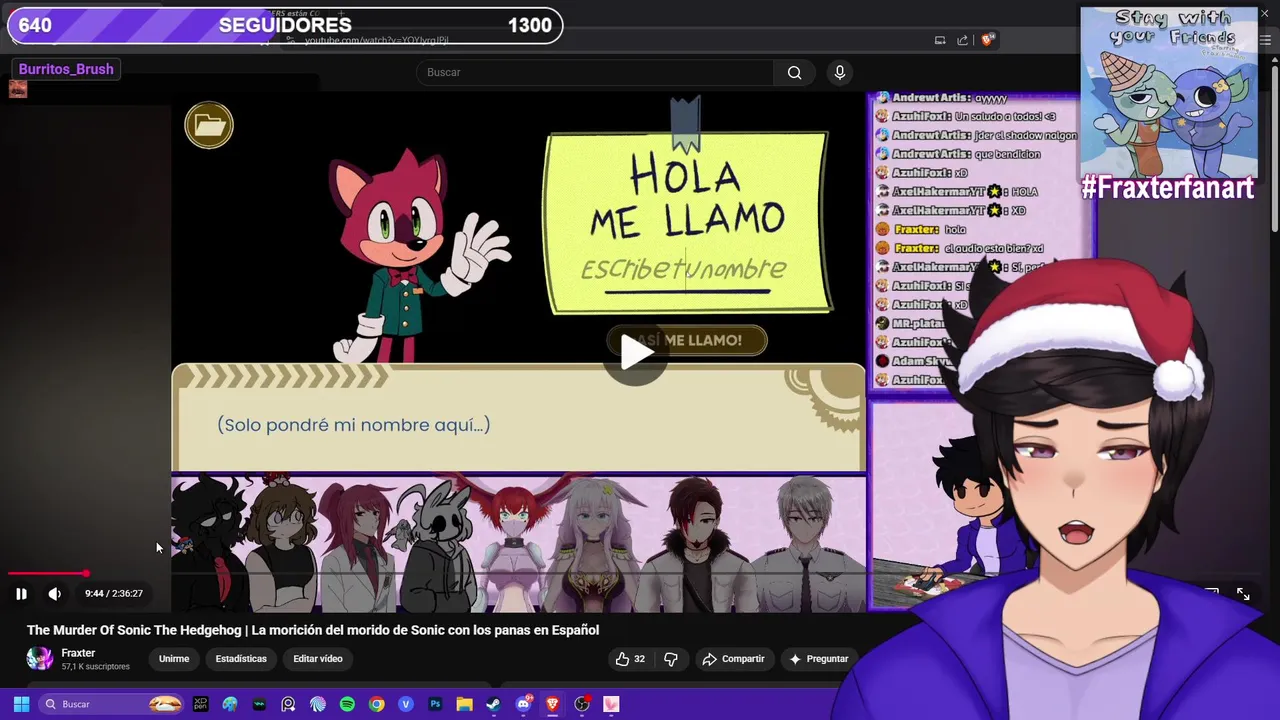This screenshot has height=720, width=1280.
Task: Start voice search with microphone icon
Action: (840, 72)
